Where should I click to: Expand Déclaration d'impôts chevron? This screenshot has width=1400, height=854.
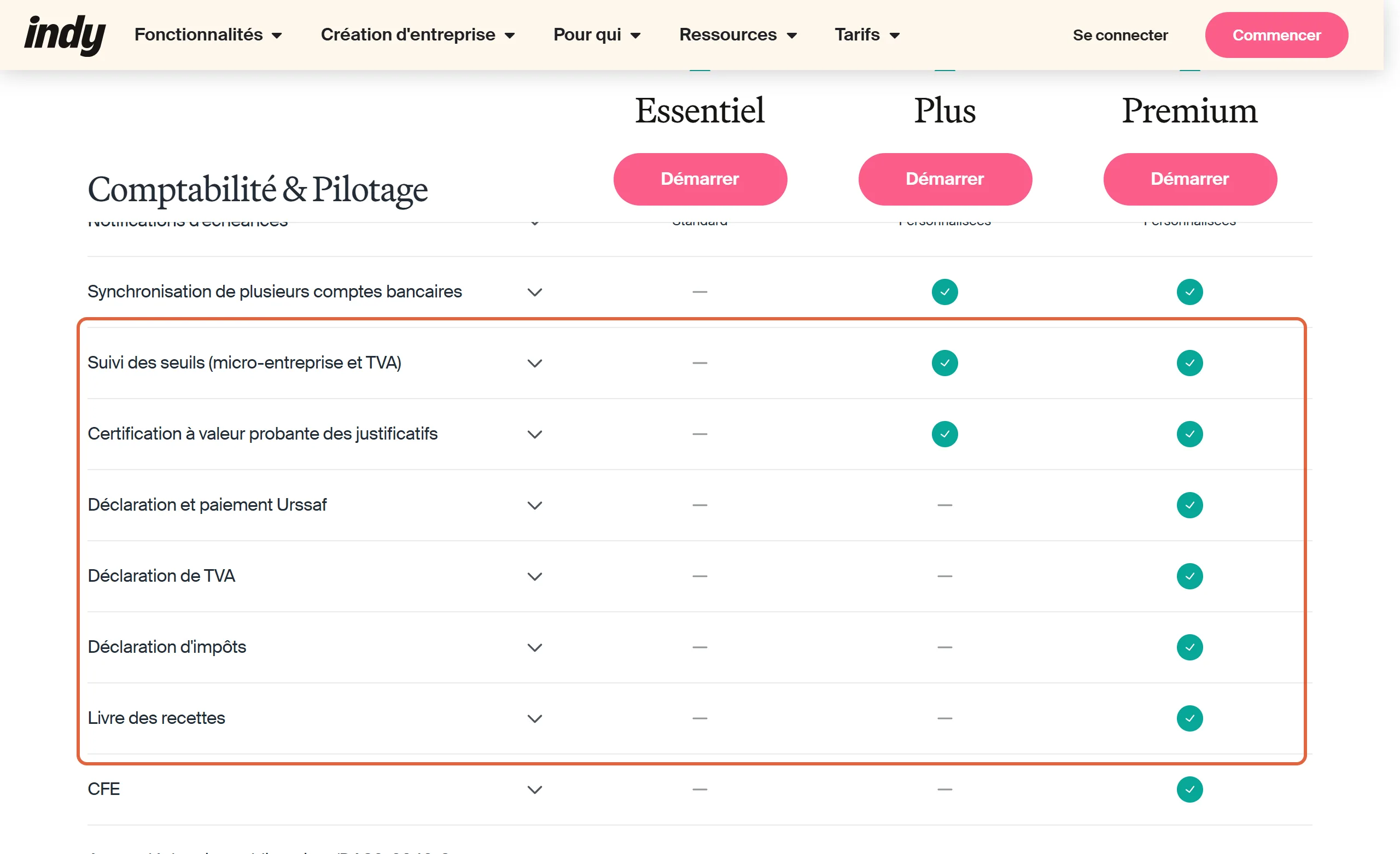[x=535, y=647]
